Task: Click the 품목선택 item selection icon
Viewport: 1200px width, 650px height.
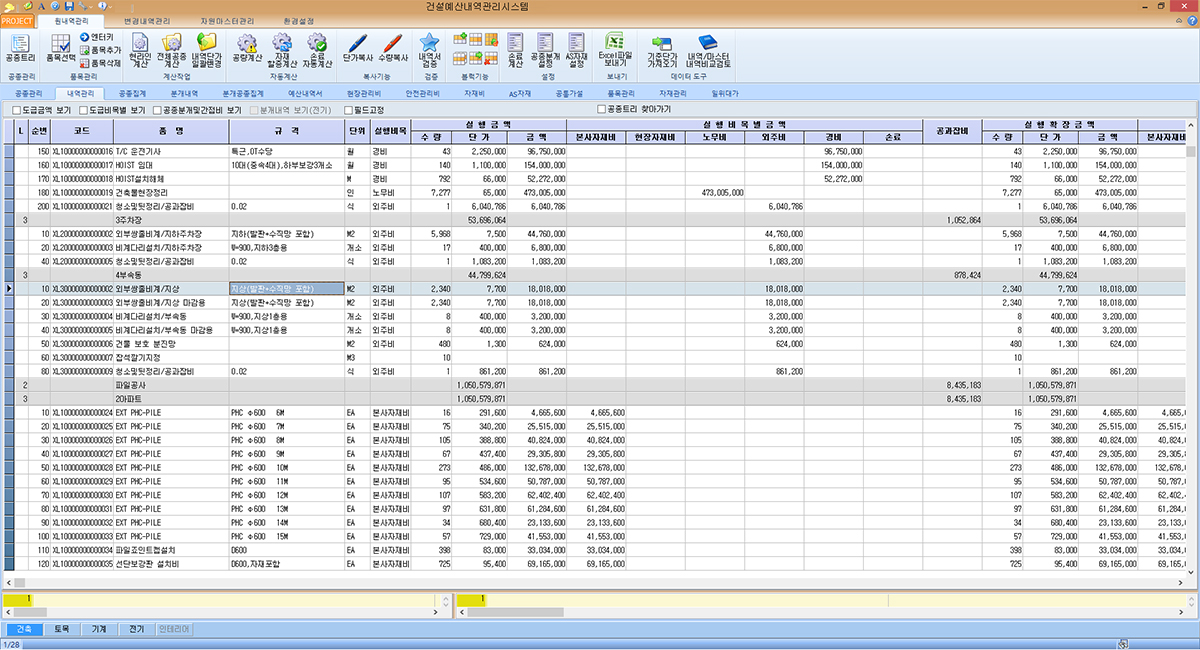Action: click(x=60, y=47)
